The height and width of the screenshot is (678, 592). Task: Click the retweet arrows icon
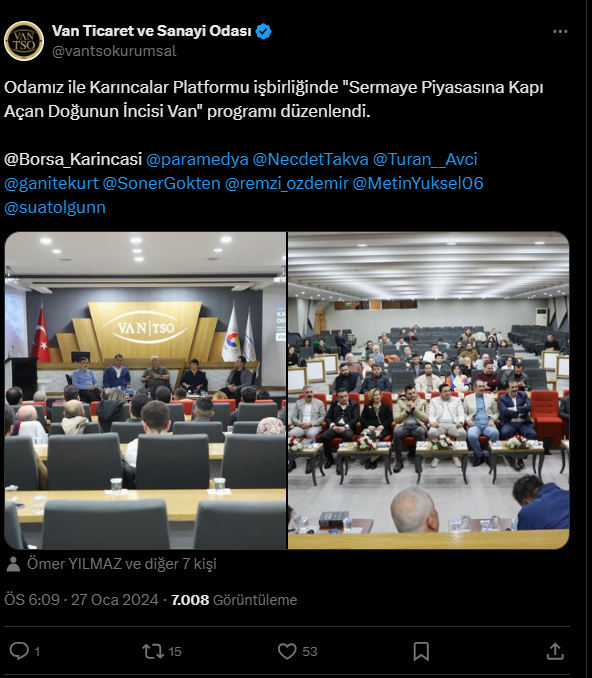point(153,651)
